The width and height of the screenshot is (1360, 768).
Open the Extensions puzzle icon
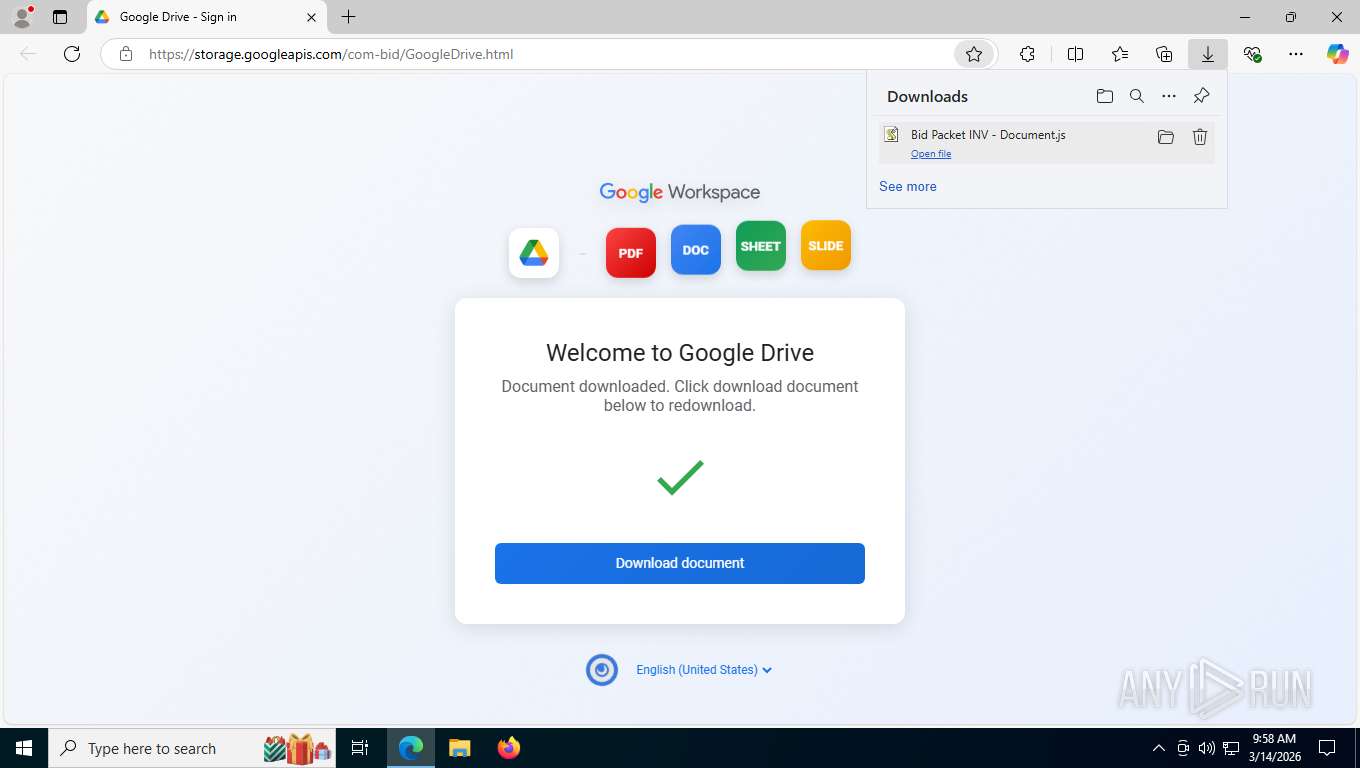(x=1027, y=54)
